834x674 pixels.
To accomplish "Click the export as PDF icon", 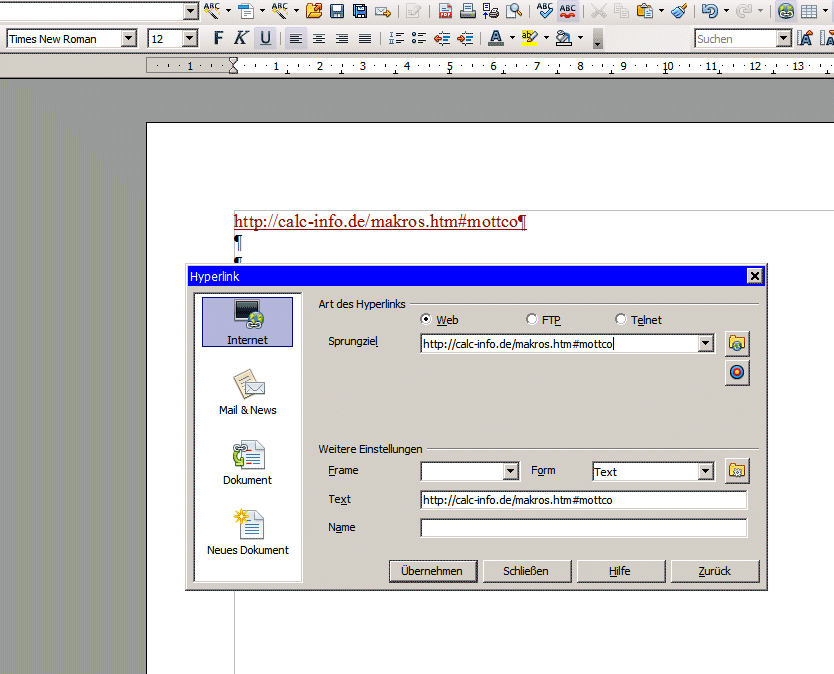I will 445,11.
